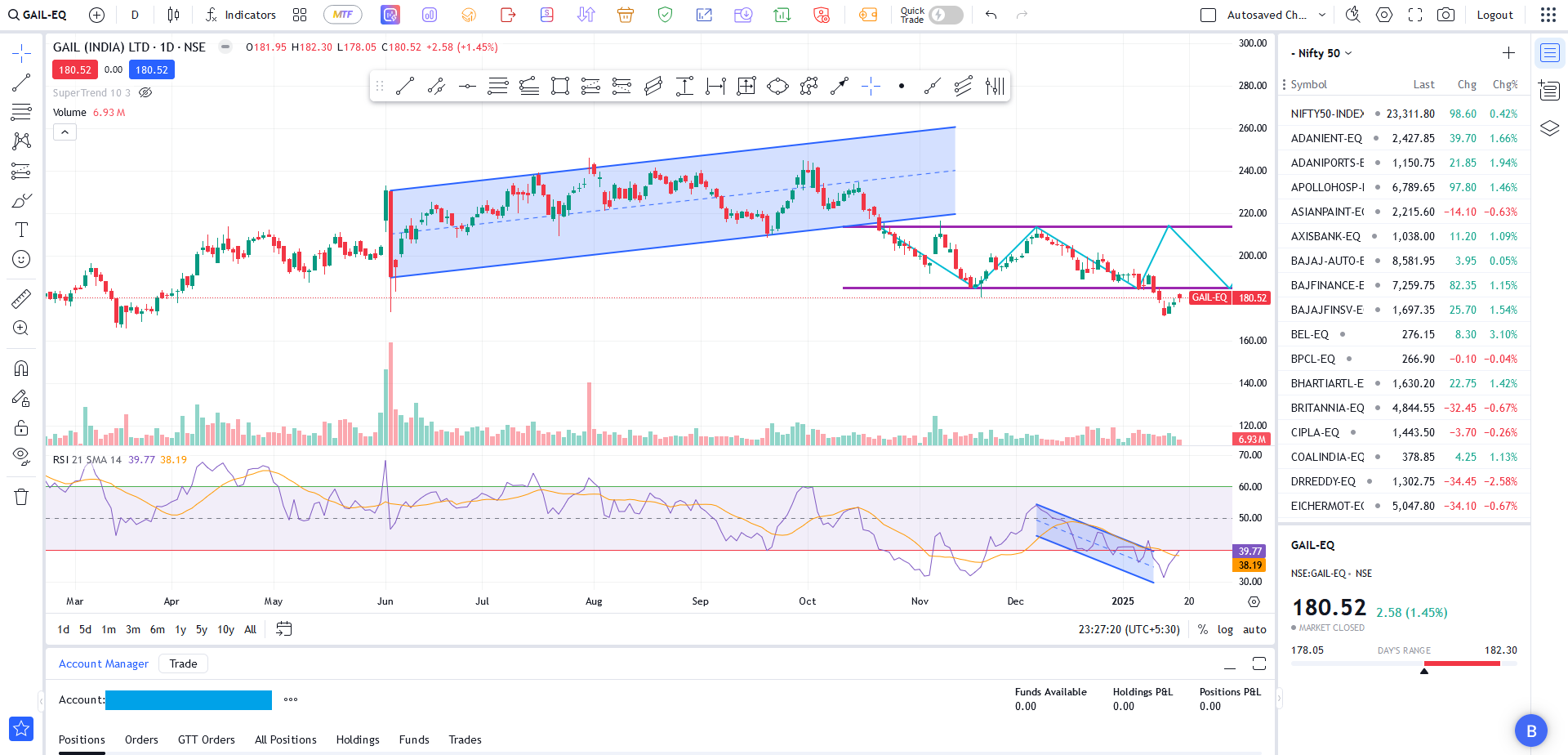Viewport: 1568px width, 755px height.
Task: Open the GAIL-EQ symbol search
Action: (x=38, y=15)
